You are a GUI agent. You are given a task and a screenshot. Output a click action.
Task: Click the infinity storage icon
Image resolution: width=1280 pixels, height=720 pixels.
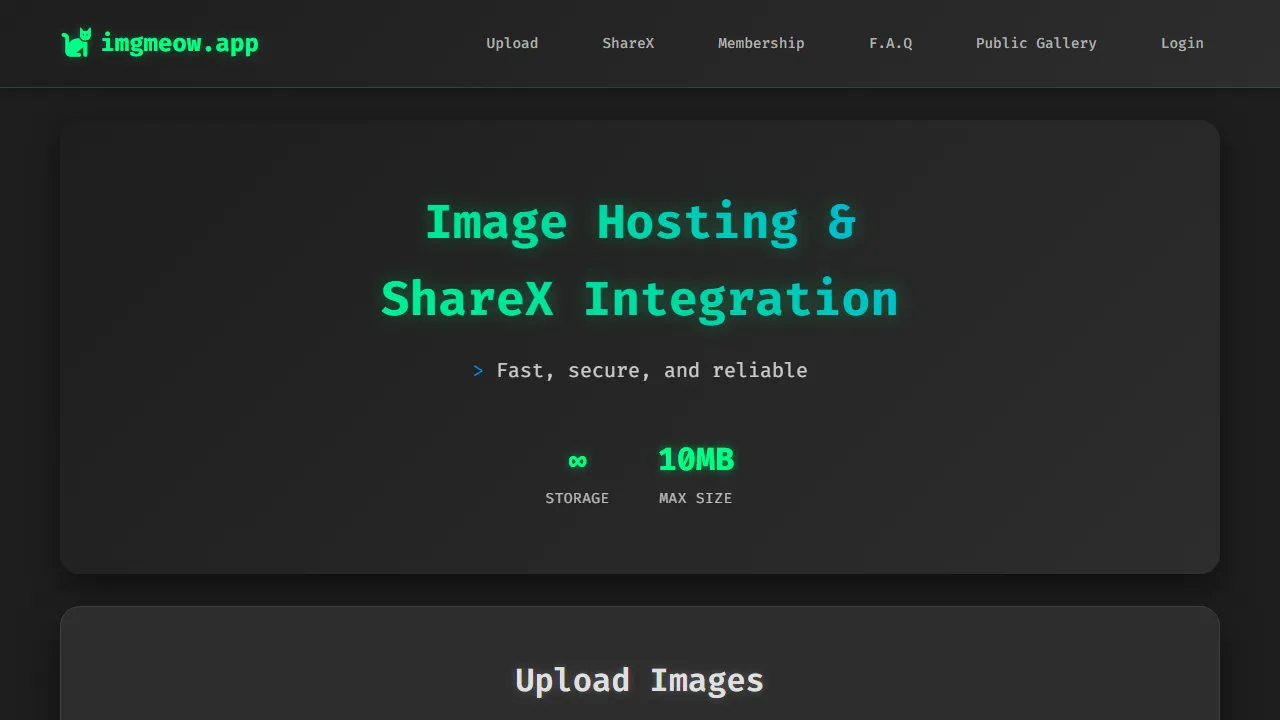point(577,461)
